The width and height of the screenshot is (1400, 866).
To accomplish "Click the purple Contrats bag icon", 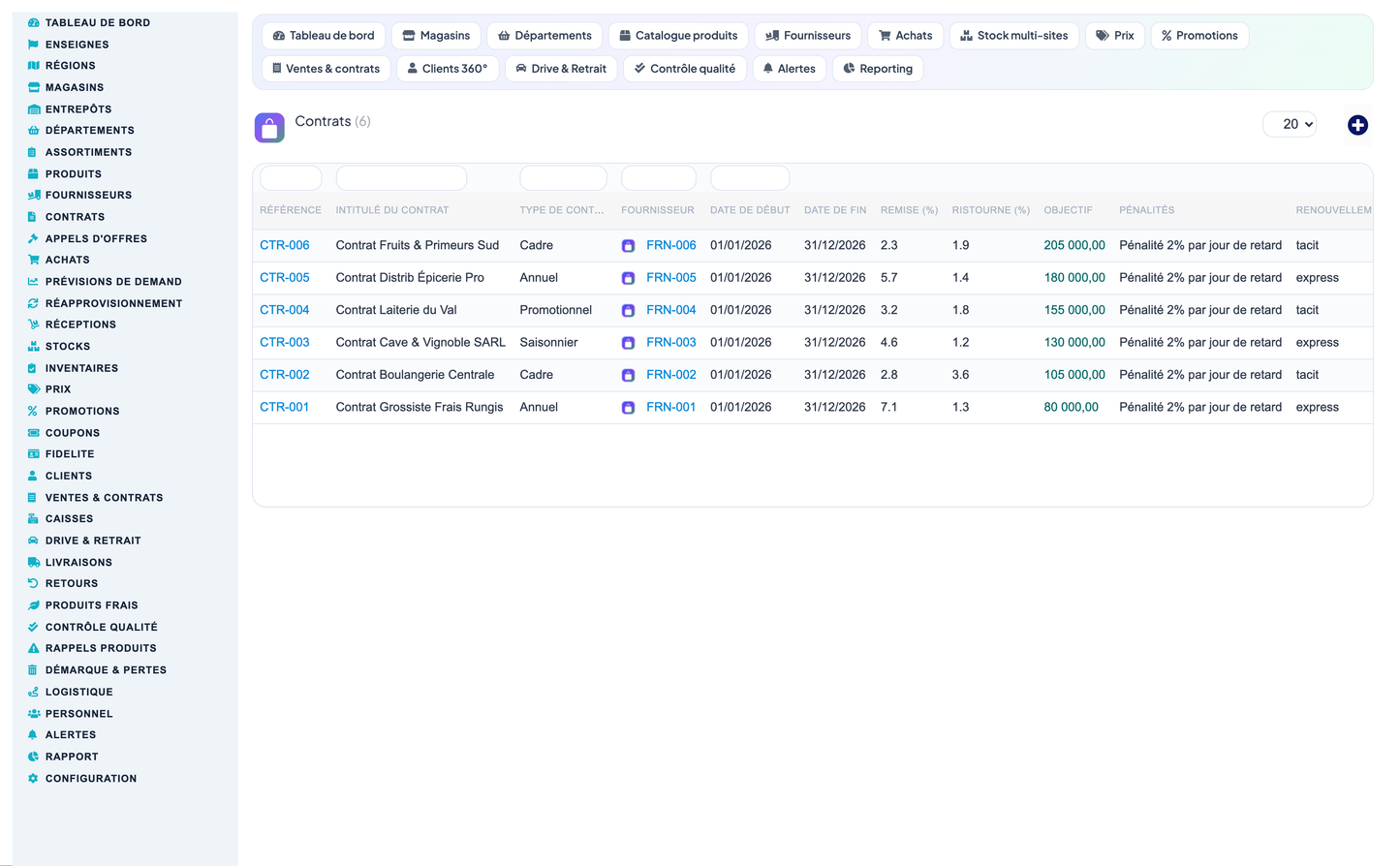I will (269, 128).
